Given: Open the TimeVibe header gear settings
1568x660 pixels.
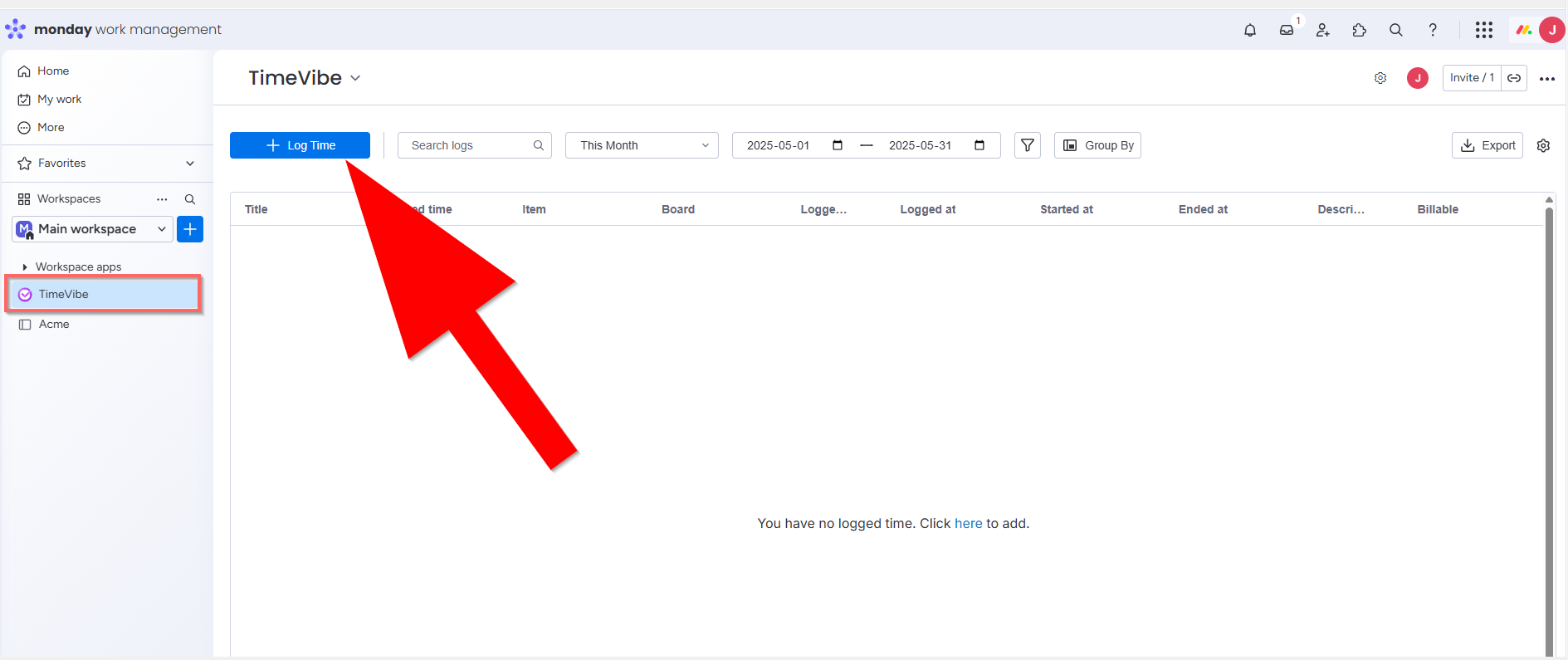Looking at the screenshot, I should [1380, 78].
